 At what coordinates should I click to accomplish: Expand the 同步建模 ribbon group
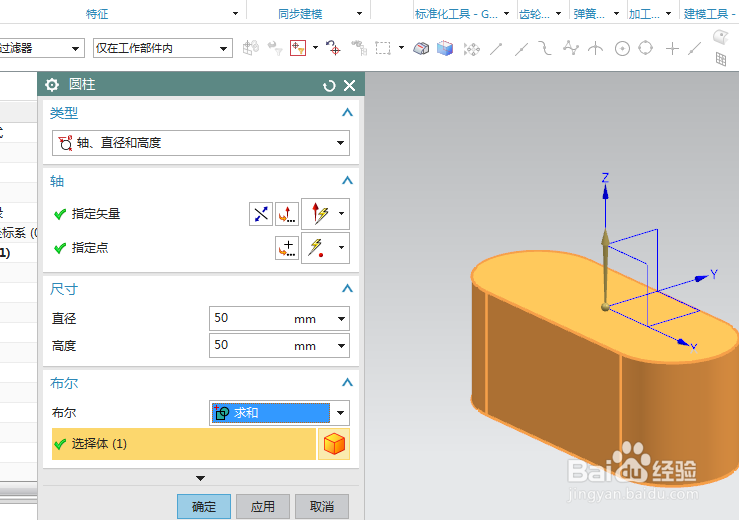[359, 13]
